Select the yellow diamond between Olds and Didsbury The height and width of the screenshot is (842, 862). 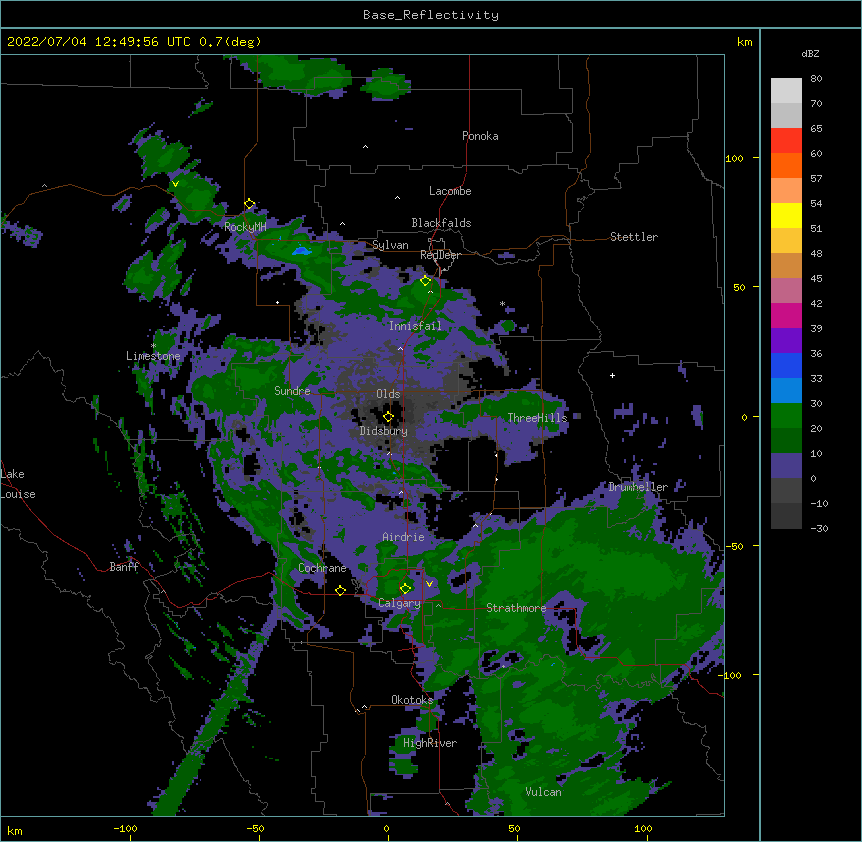[388, 416]
